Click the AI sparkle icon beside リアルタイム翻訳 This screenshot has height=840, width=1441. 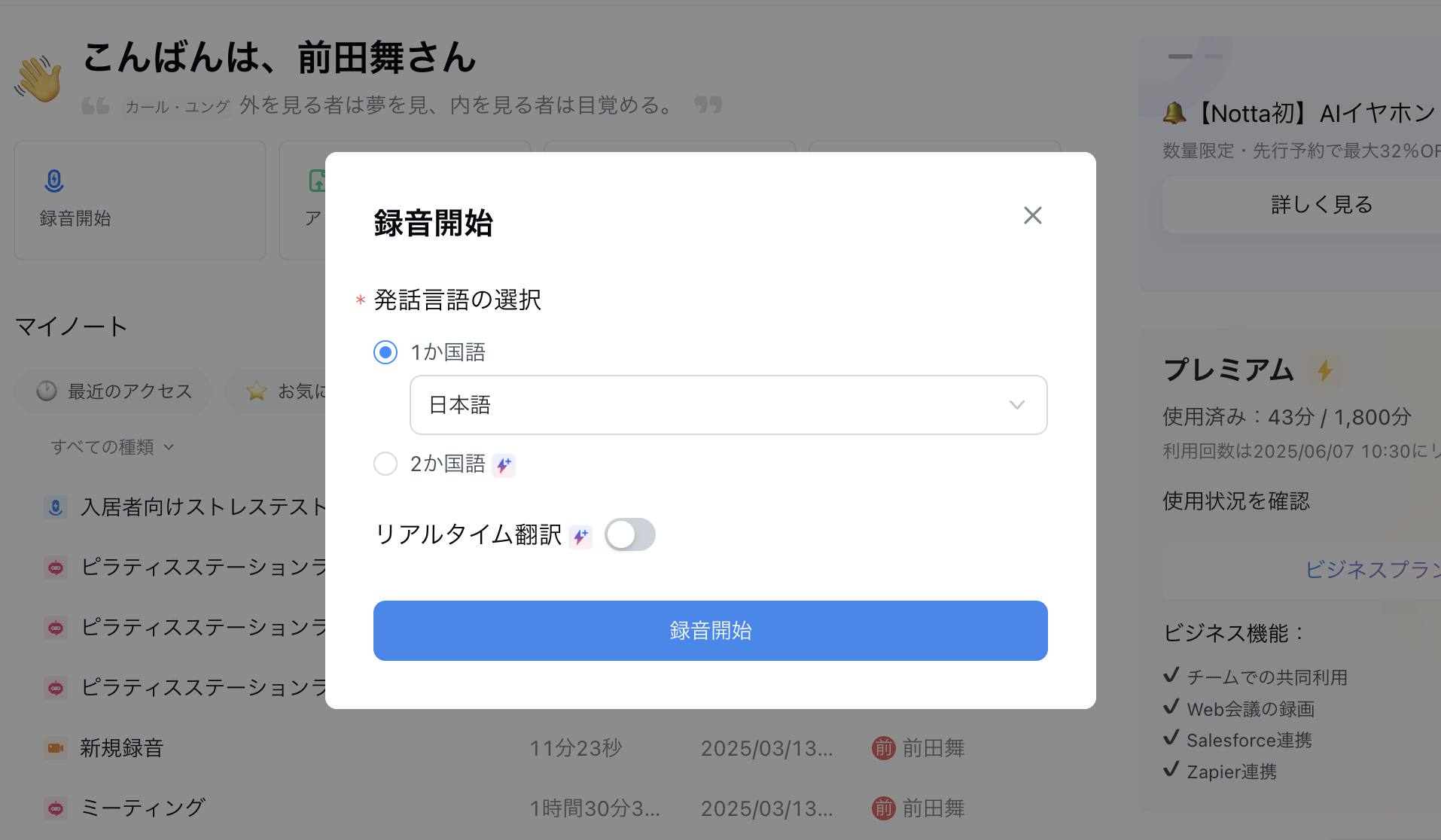(x=580, y=536)
